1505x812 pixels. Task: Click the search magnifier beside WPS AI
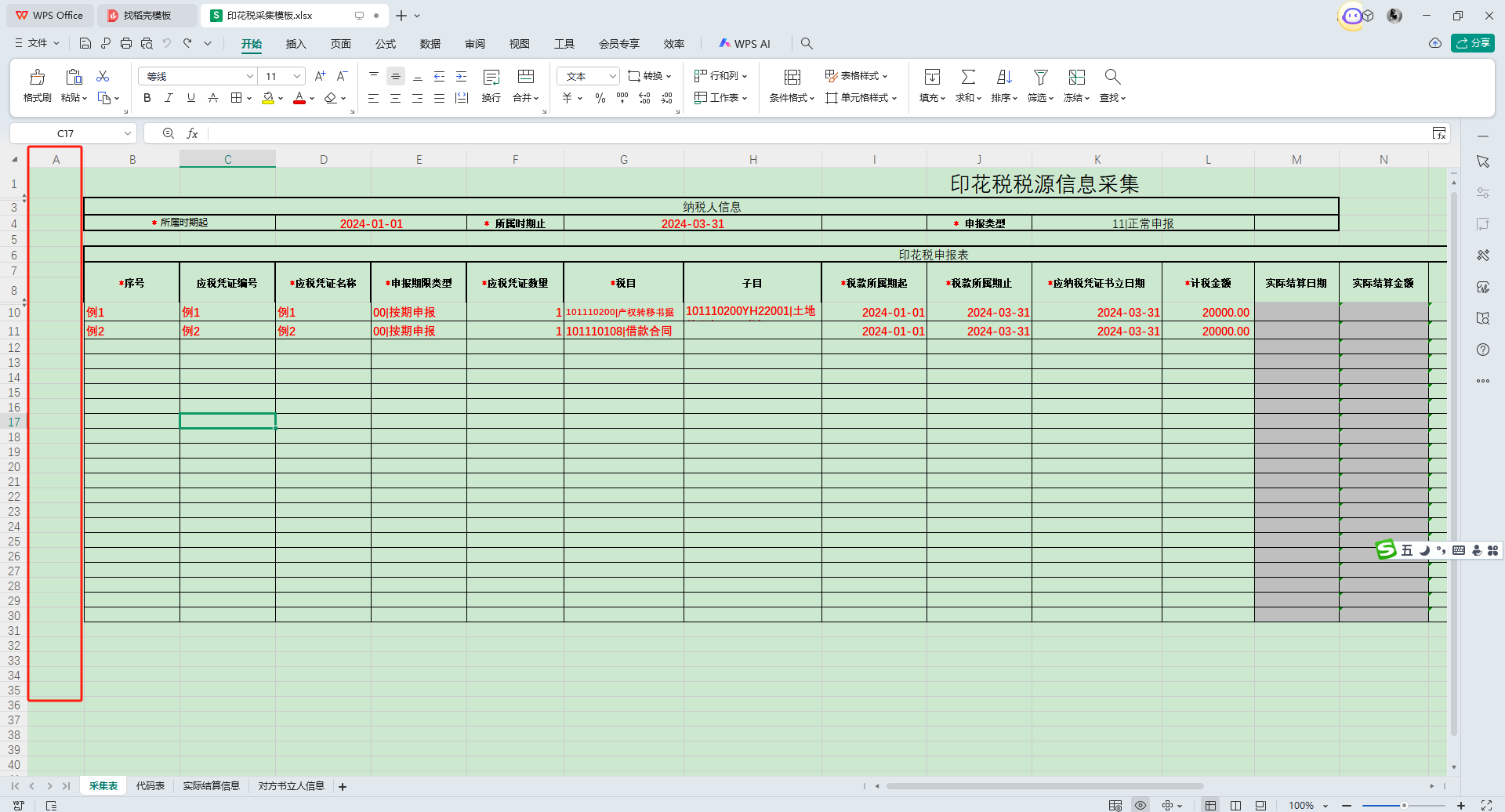coord(807,43)
